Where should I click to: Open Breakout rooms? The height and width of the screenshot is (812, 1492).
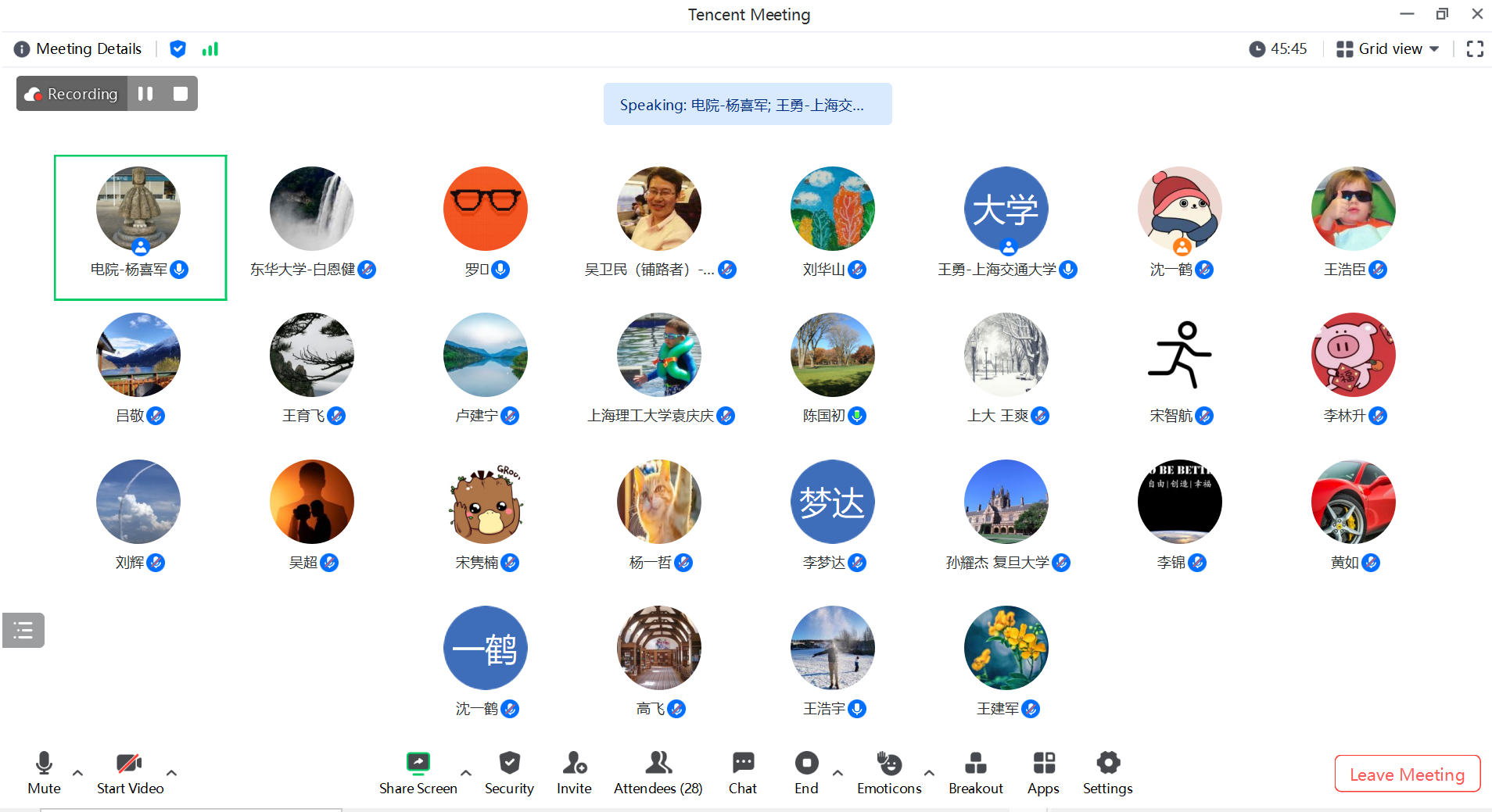point(975,772)
